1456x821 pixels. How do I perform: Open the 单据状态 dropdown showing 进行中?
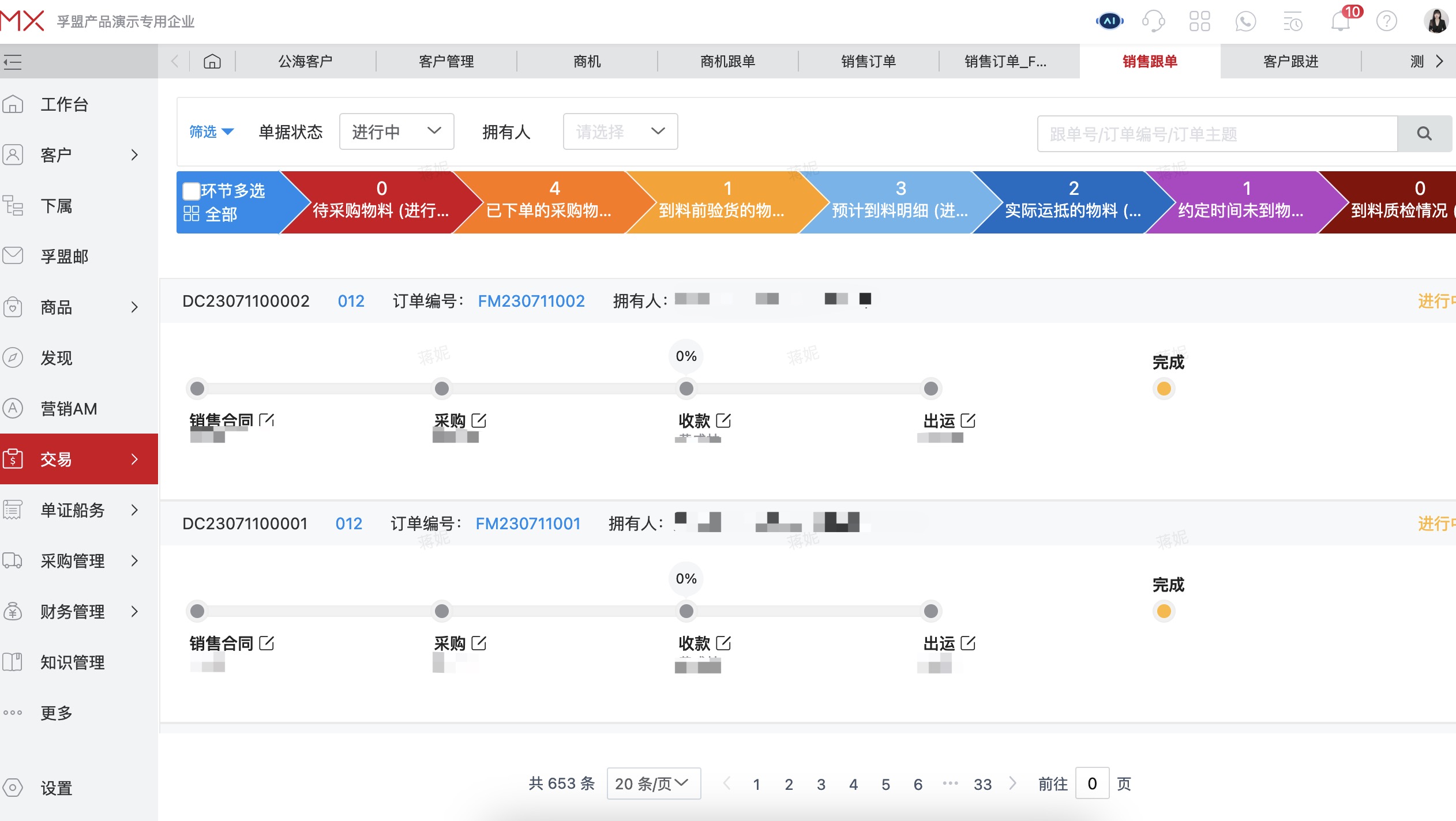tap(396, 131)
